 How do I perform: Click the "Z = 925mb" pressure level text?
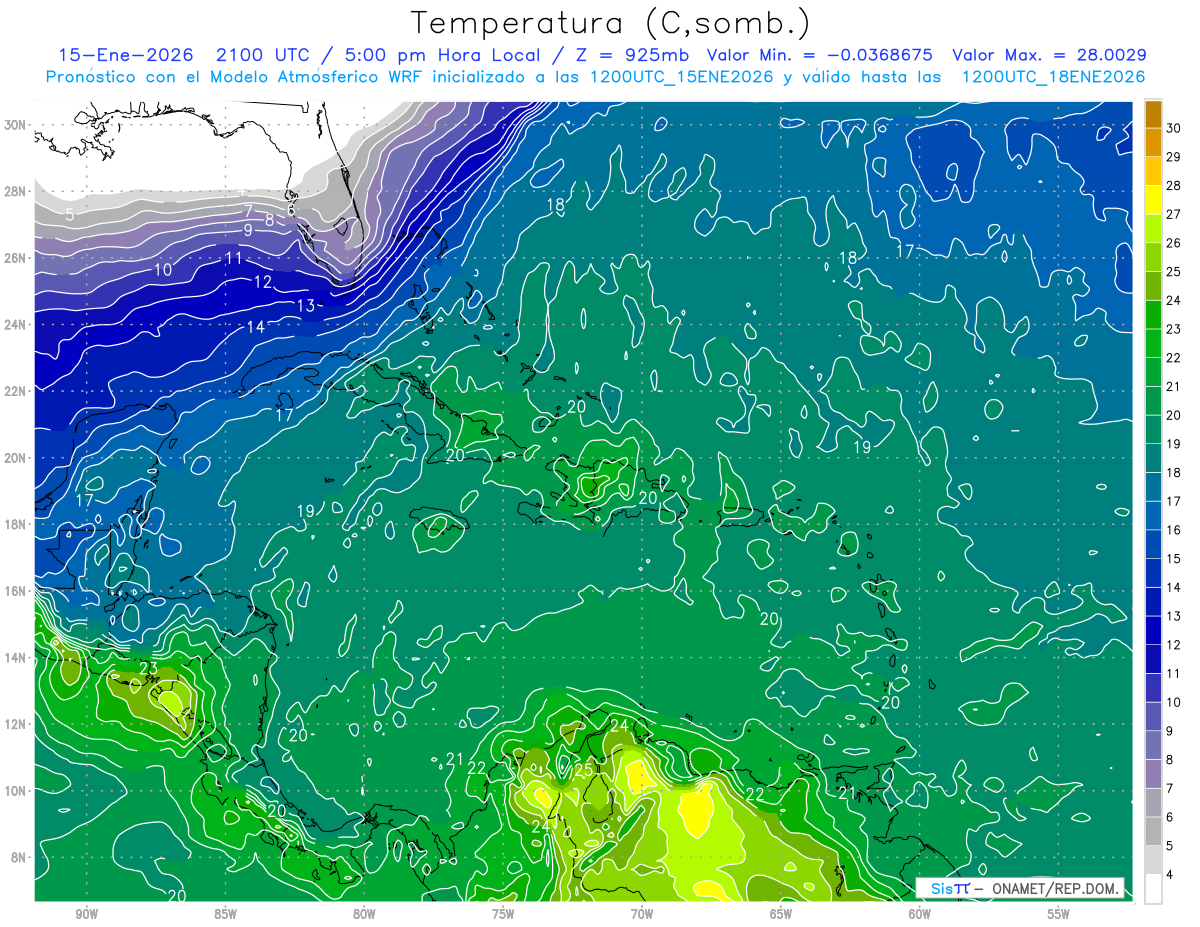634,55
